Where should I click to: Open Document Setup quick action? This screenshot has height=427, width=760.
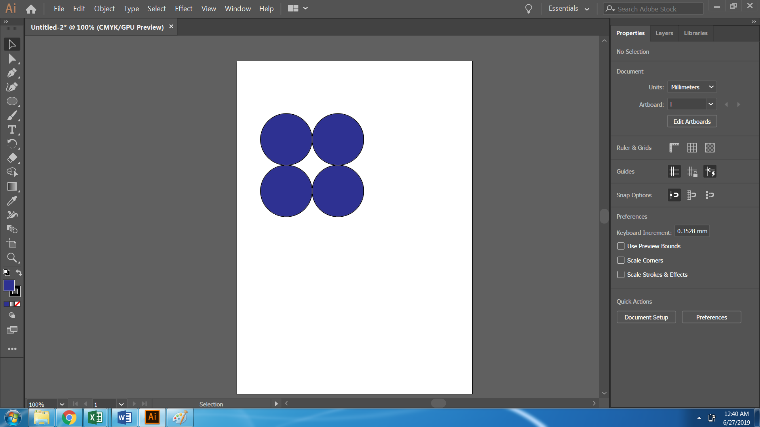647,317
